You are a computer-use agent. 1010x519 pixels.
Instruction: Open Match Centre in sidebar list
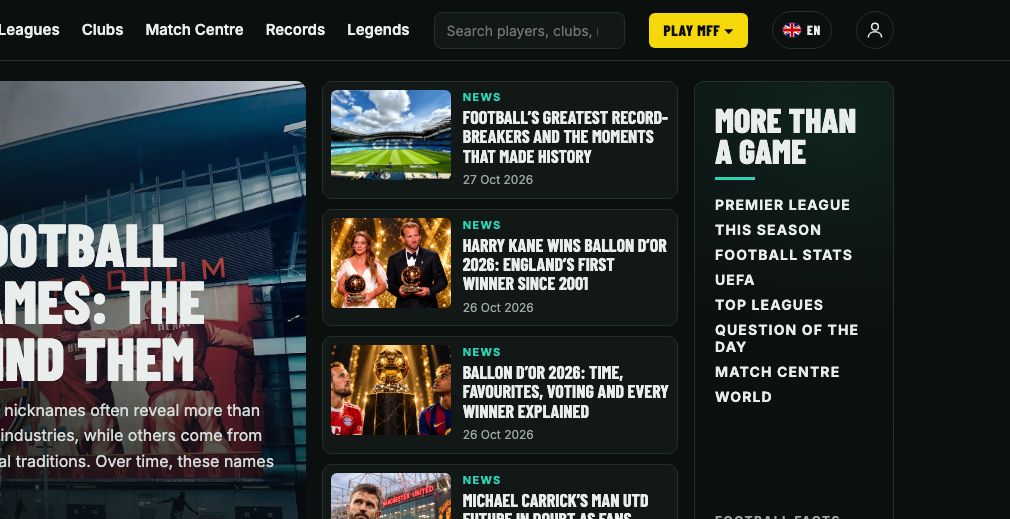point(777,372)
